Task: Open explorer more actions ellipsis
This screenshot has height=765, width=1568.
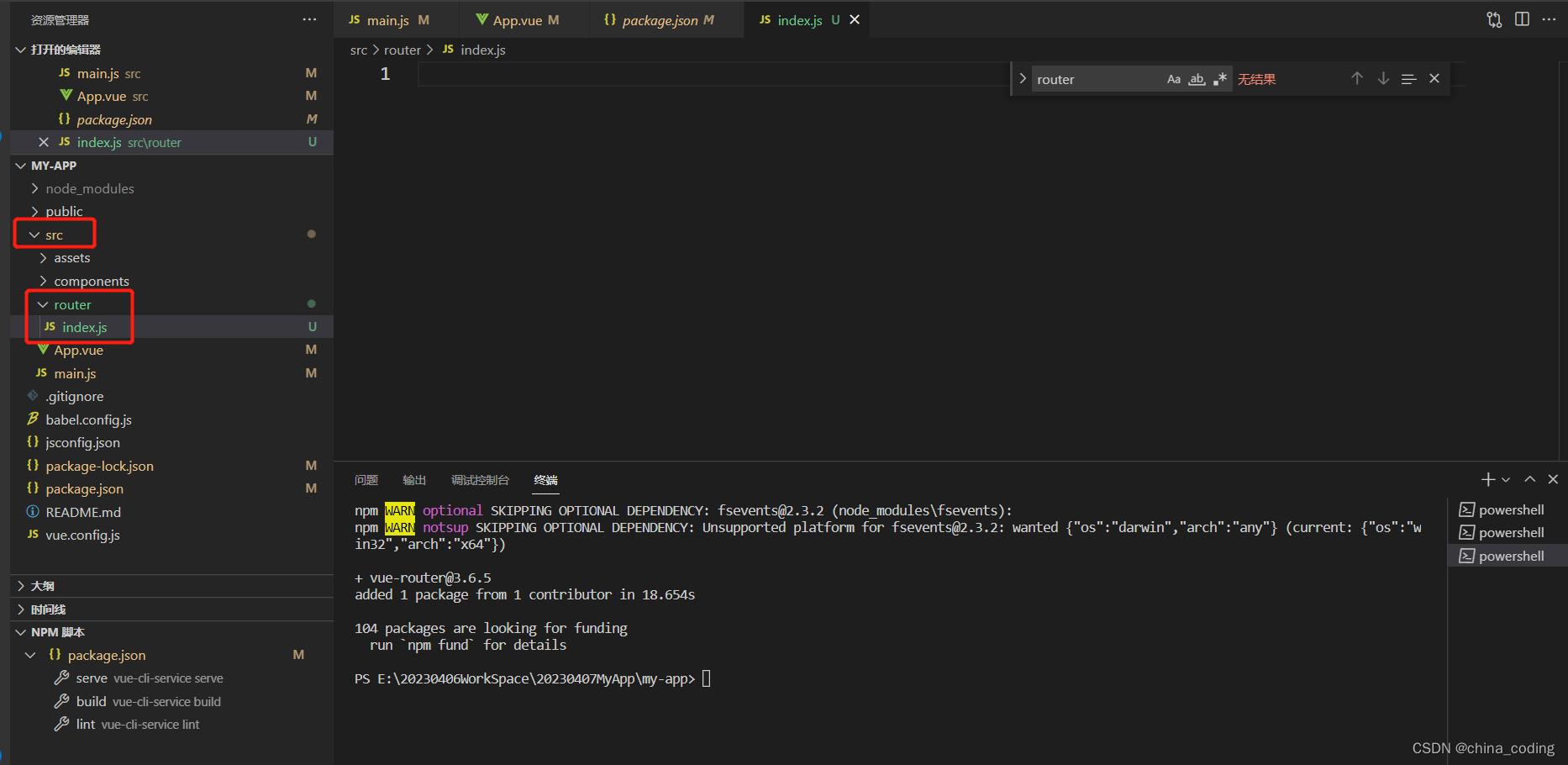Action: 309,19
